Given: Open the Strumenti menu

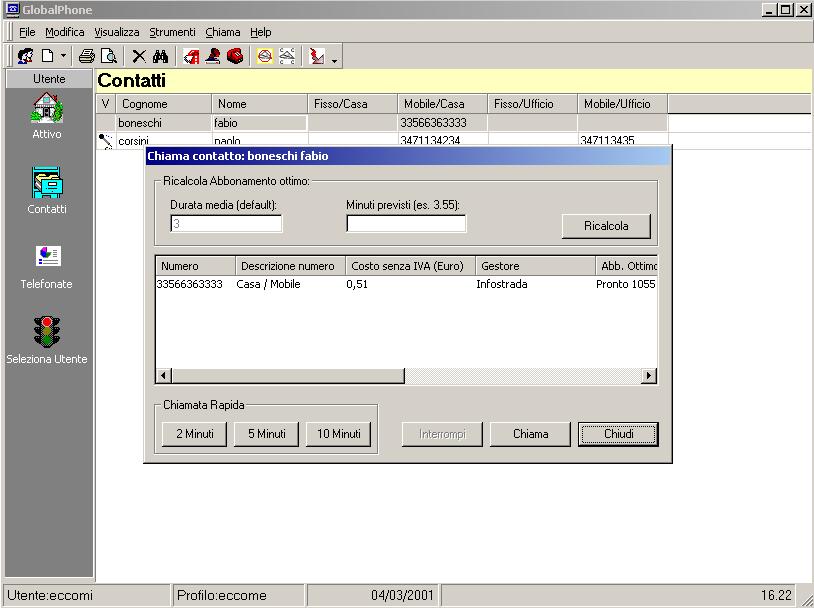Looking at the screenshot, I should [x=173, y=32].
